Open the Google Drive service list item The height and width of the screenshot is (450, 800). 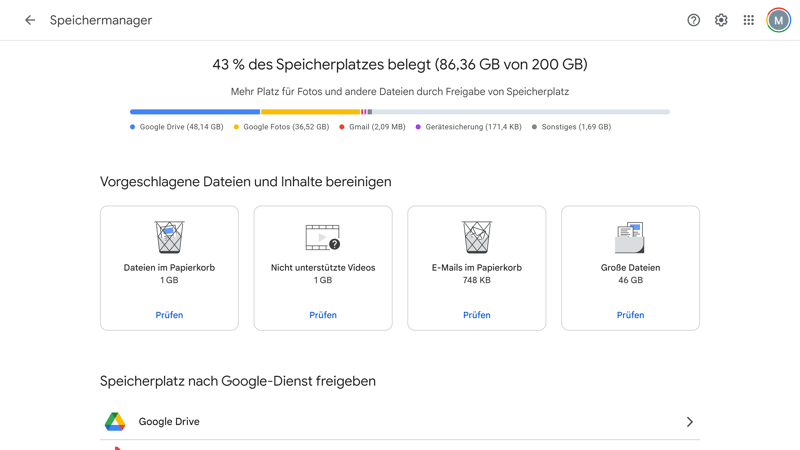[x=400, y=422]
